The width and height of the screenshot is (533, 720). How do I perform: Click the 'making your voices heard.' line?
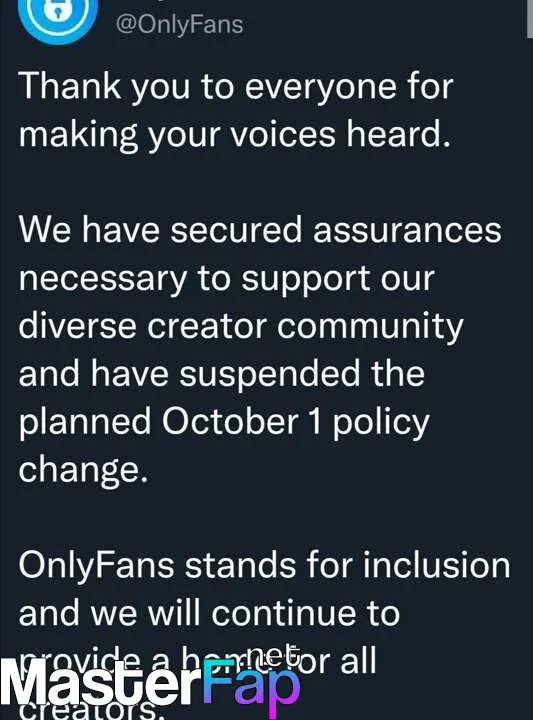pos(235,134)
